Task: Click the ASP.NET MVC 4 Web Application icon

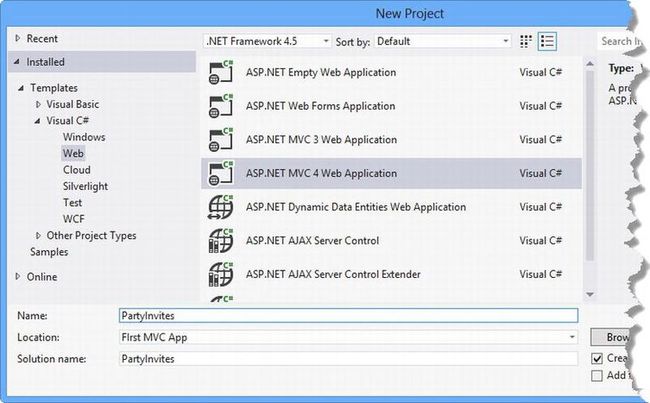Action: pyautogui.click(x=221, y=173)
